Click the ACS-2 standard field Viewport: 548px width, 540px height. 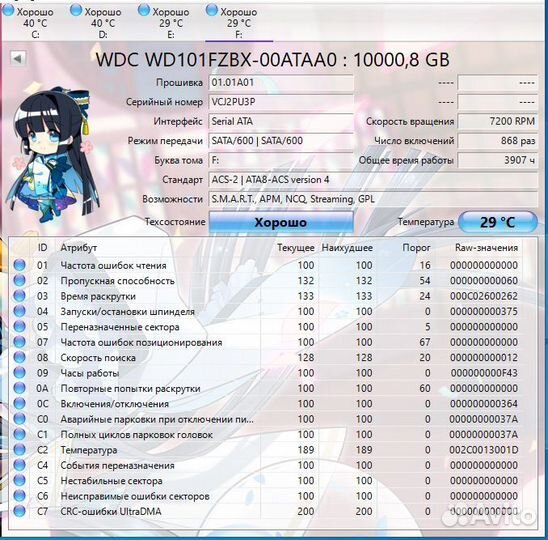pyautogui.click(x=373, y=180)
